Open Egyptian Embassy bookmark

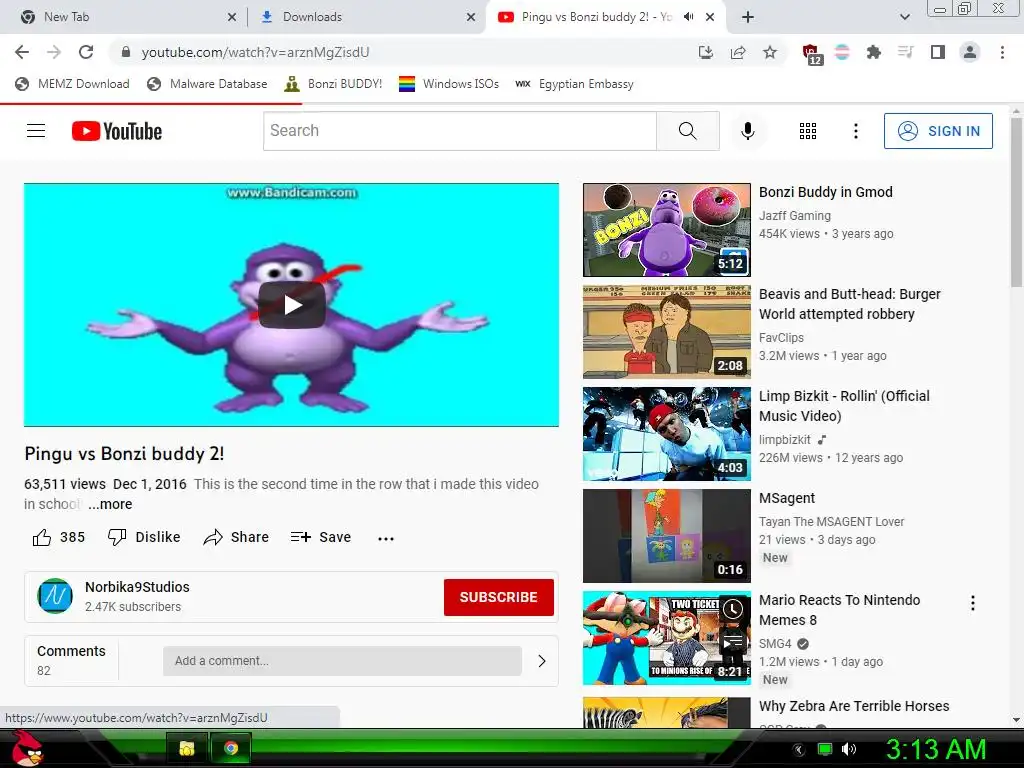[574, 84]
